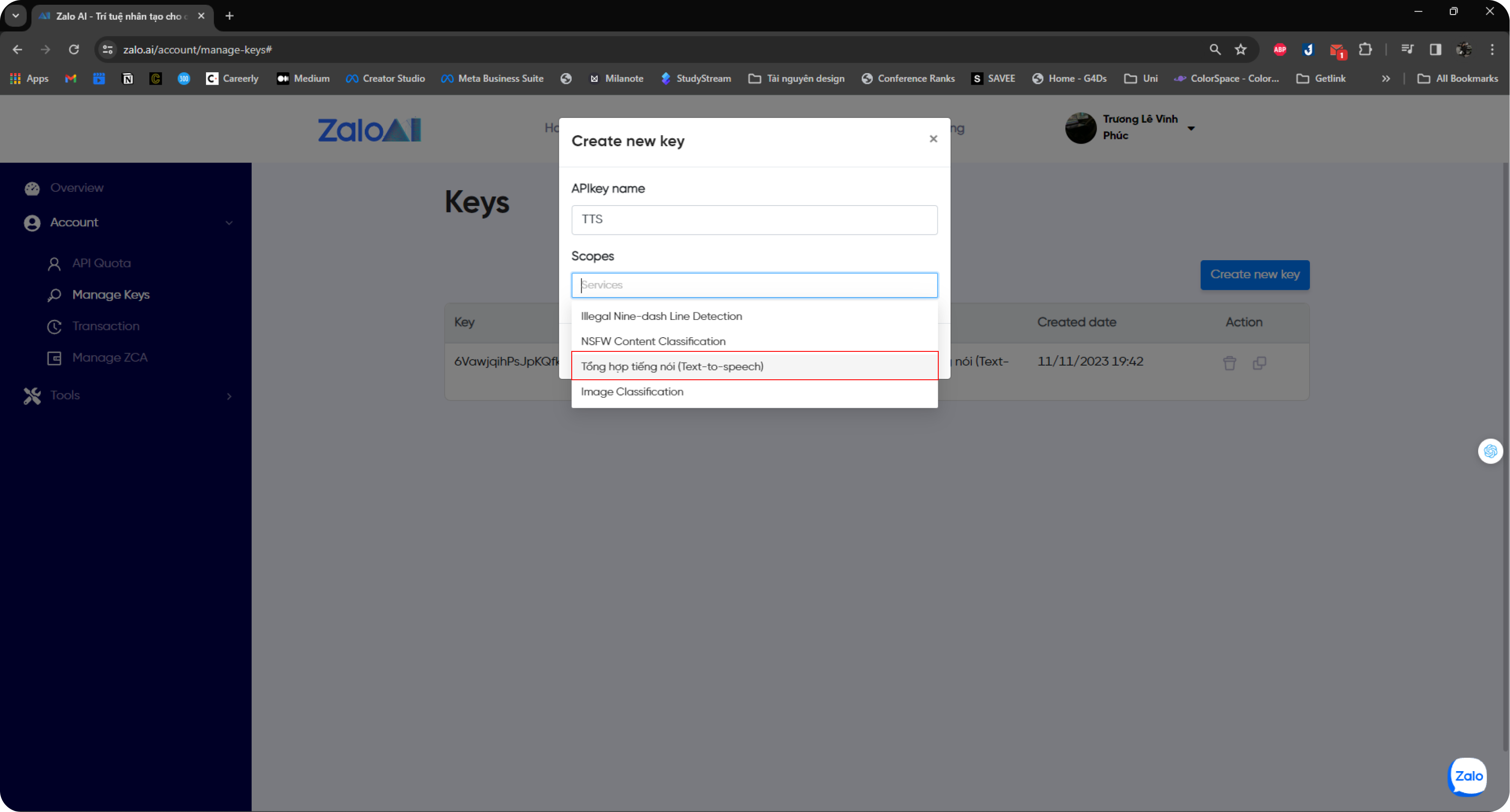
Task: Open the Getlink bookmark folder
Action: click(x=1321, y=79)
